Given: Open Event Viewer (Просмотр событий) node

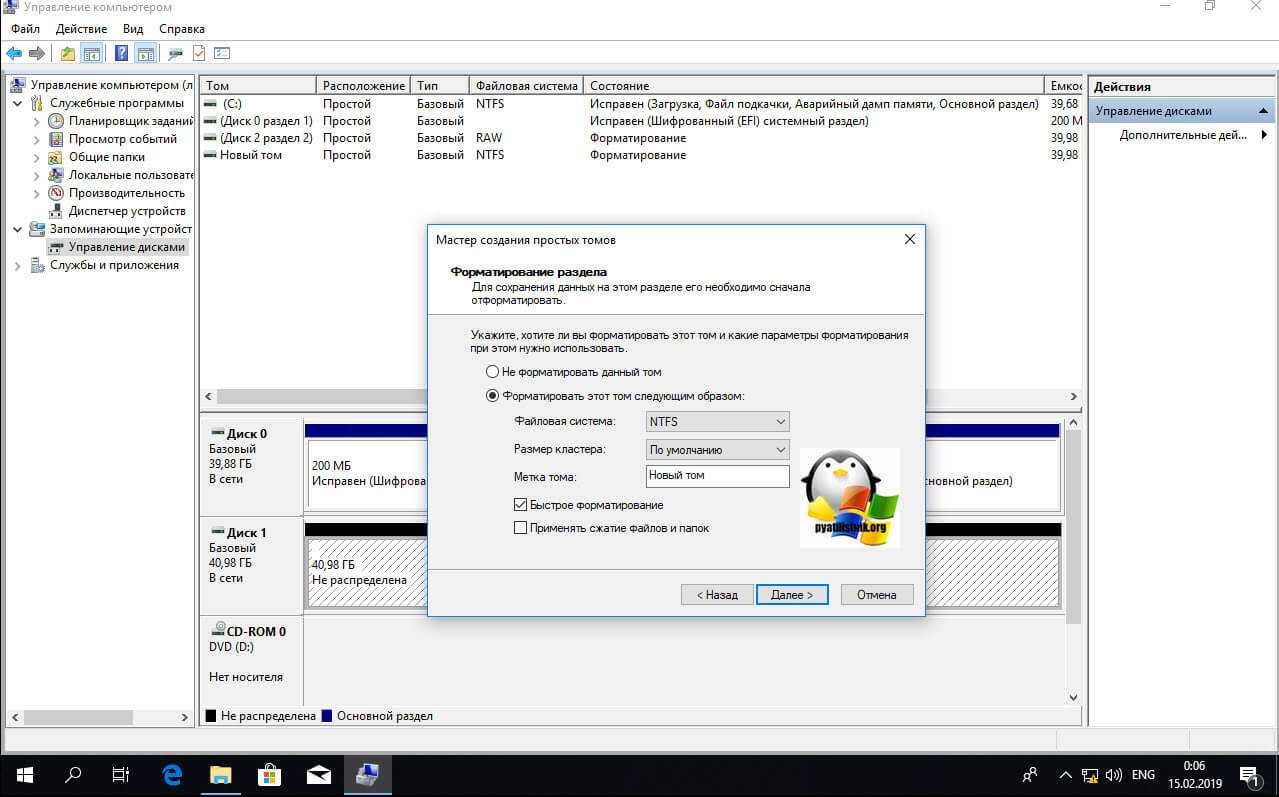Looking at the screenshot, I should 122,139.
